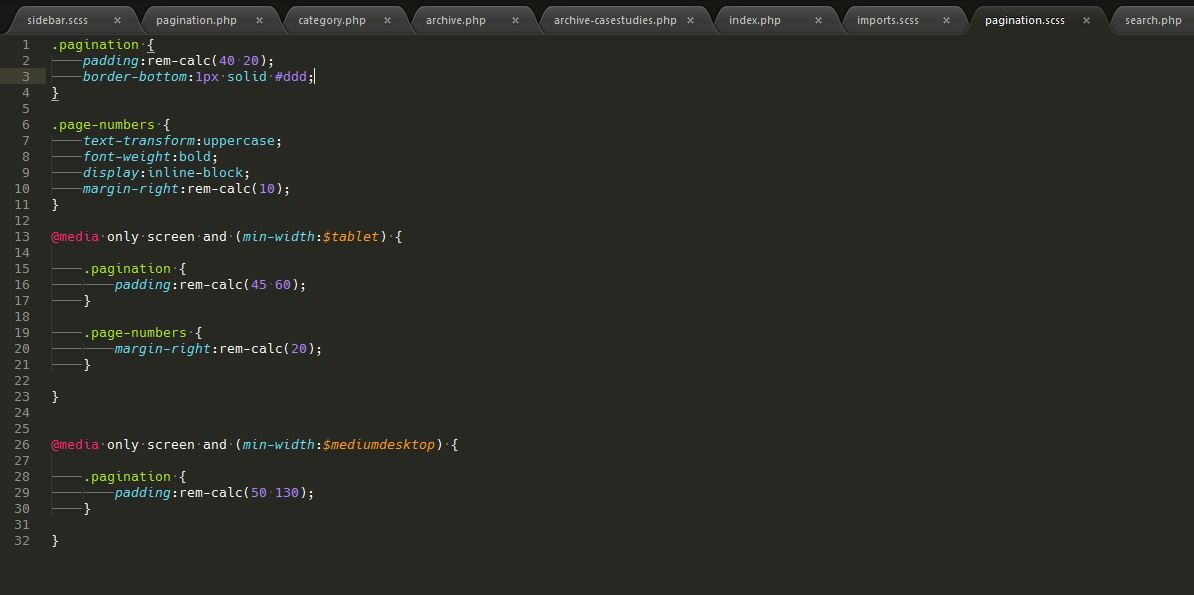This screenshot has height=595, width=1194.
Task: Click the '$tablet' variable
Action: tap(350, 237)
